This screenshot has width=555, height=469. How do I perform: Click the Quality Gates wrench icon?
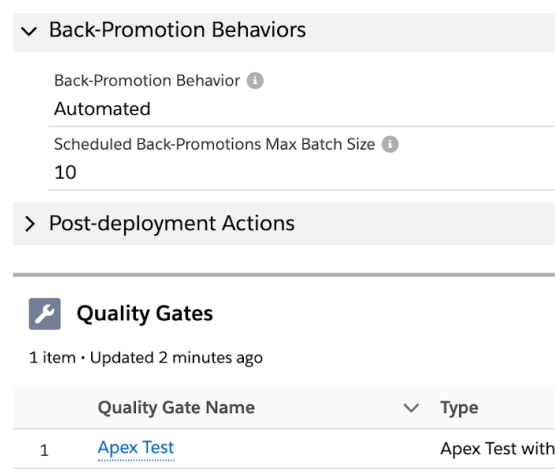[45, 314]
